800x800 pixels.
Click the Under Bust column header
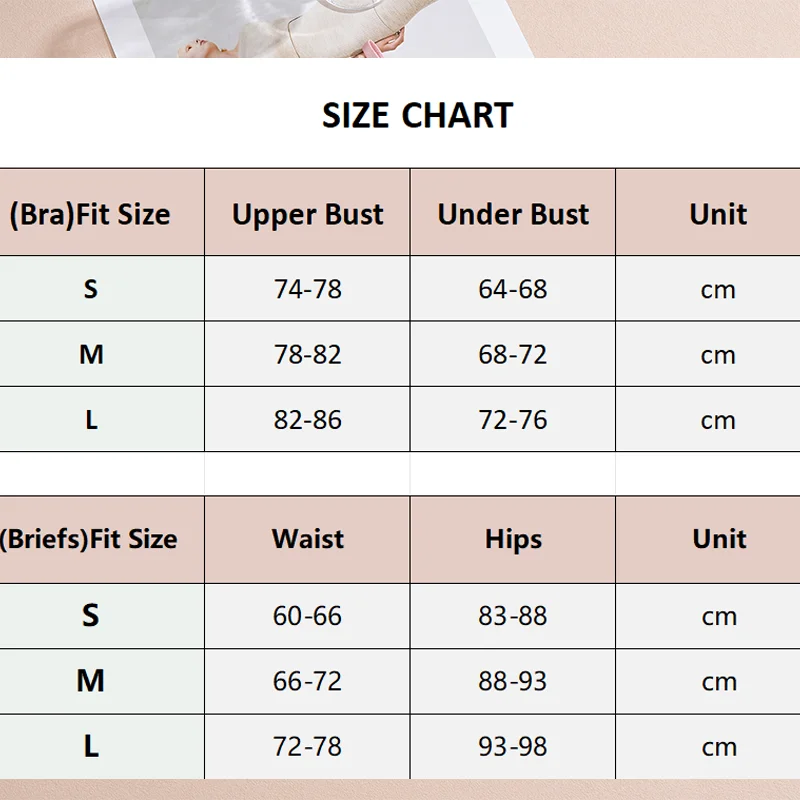(513, 214)
